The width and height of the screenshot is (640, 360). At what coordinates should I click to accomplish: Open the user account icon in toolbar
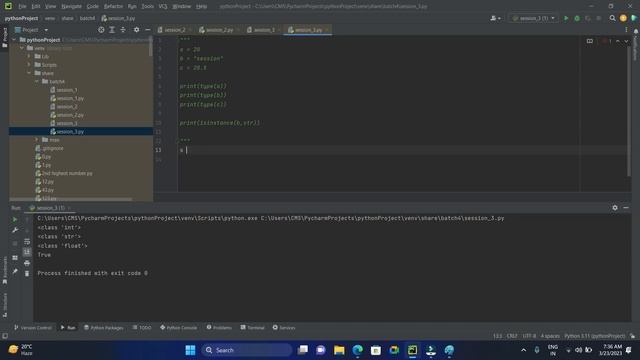[495, 18]
